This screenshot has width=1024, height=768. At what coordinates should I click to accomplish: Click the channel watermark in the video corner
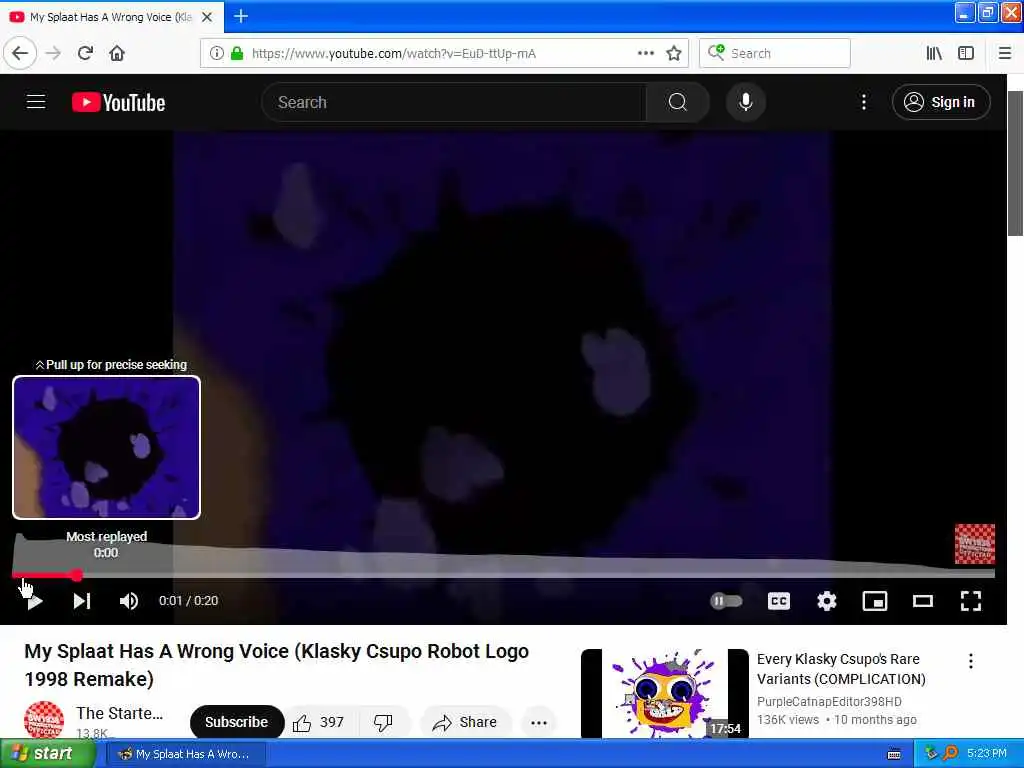point(975,543)
